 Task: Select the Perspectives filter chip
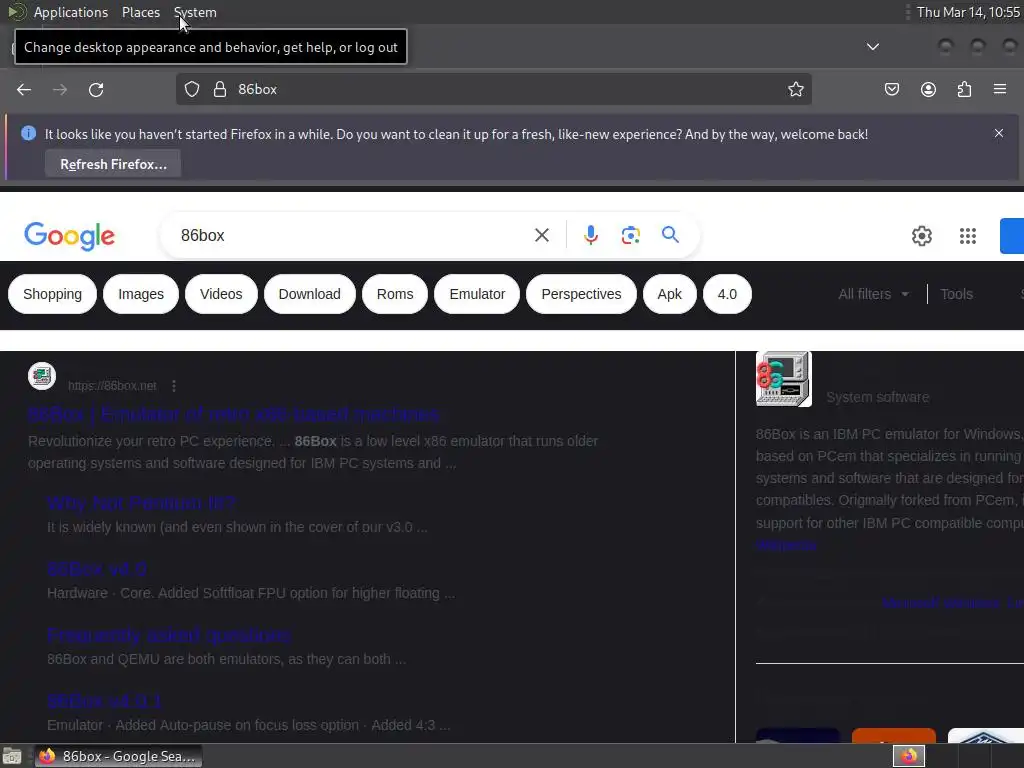(x=581, y=294)
